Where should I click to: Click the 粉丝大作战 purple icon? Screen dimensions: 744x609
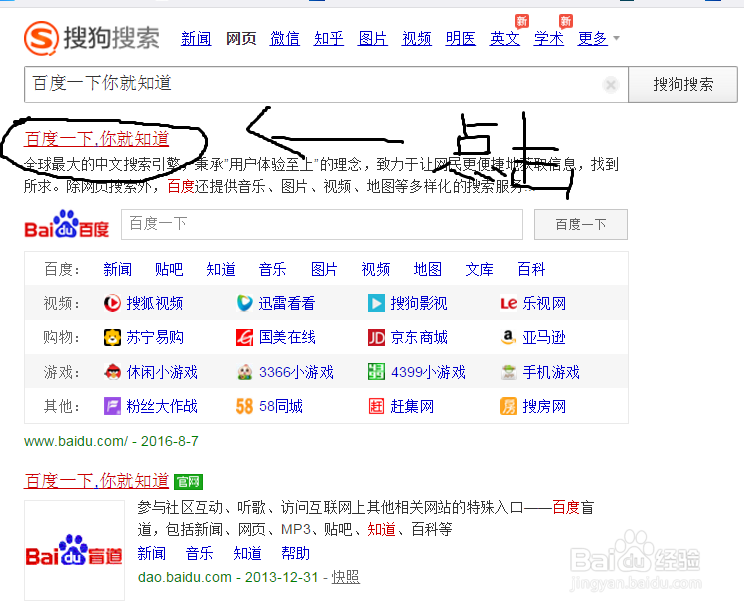coord(112,406)
